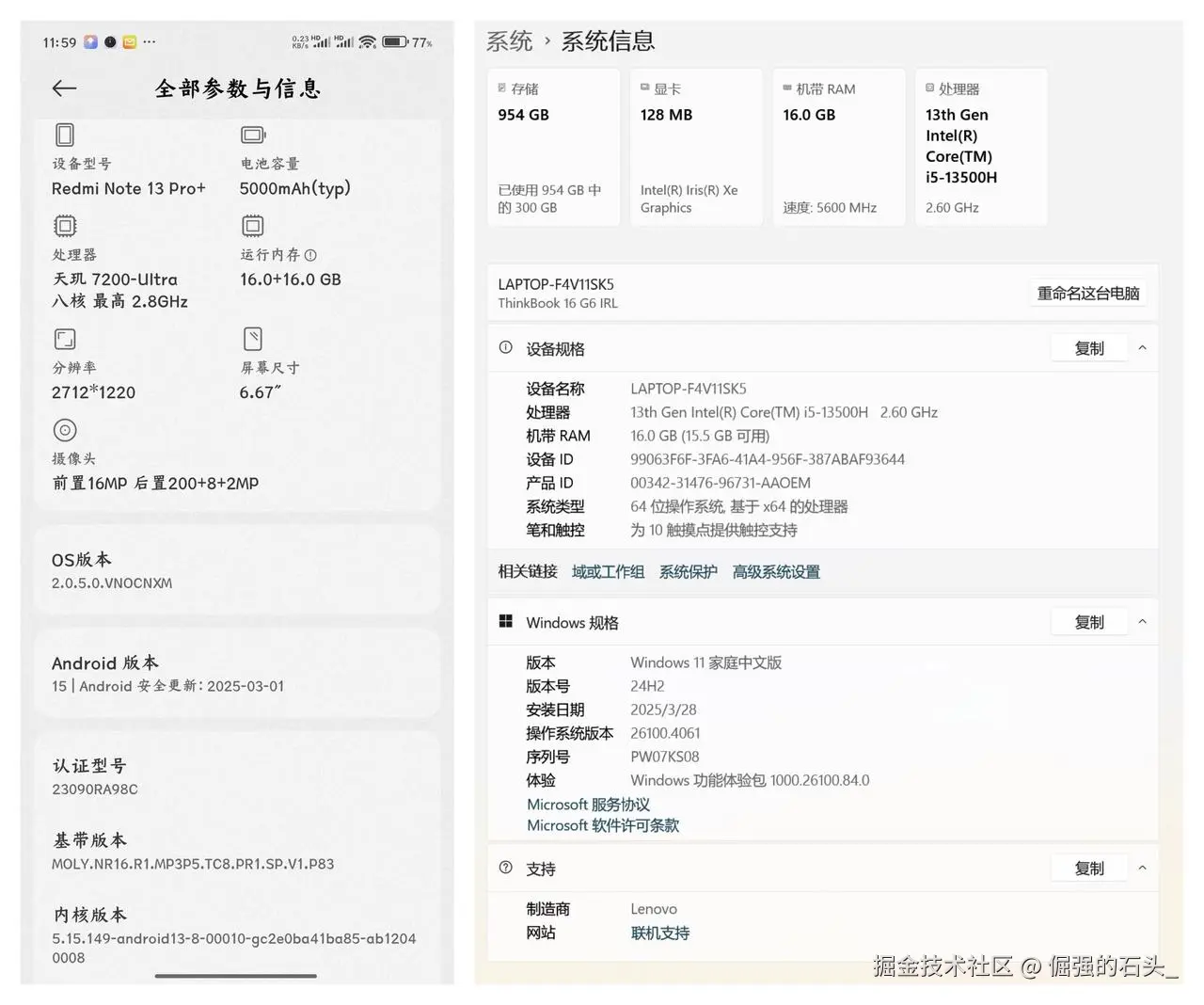Click the 存储 card icon
Image resolution: width=1204 pixels, height=1005 pixels.
[x=502, y=88]
